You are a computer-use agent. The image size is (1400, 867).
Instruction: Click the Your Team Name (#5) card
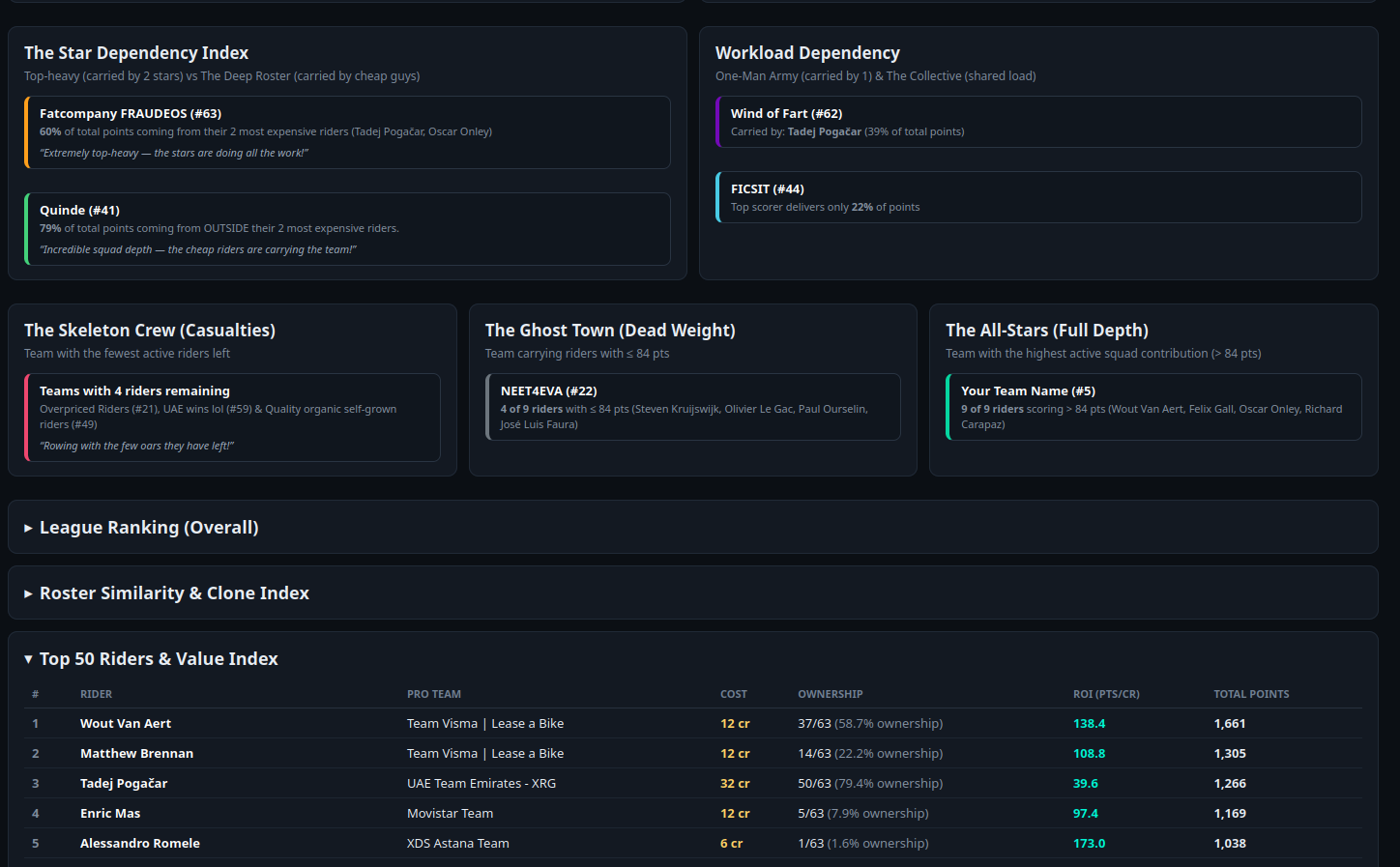[x=1153, y=407]
